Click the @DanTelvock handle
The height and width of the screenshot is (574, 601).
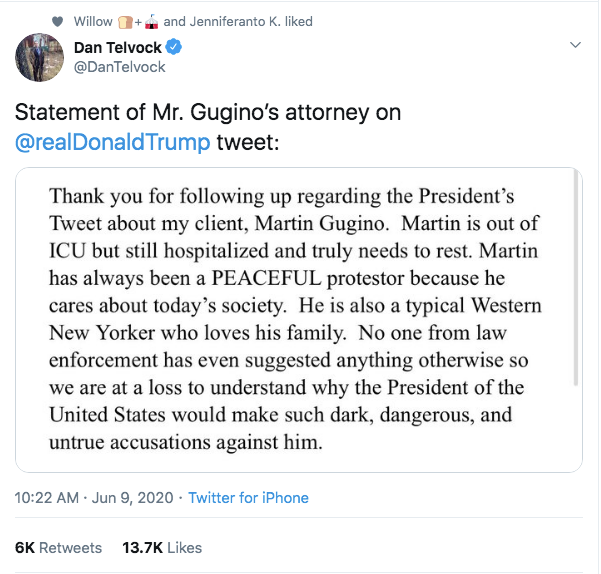click(x=120, y=66)
